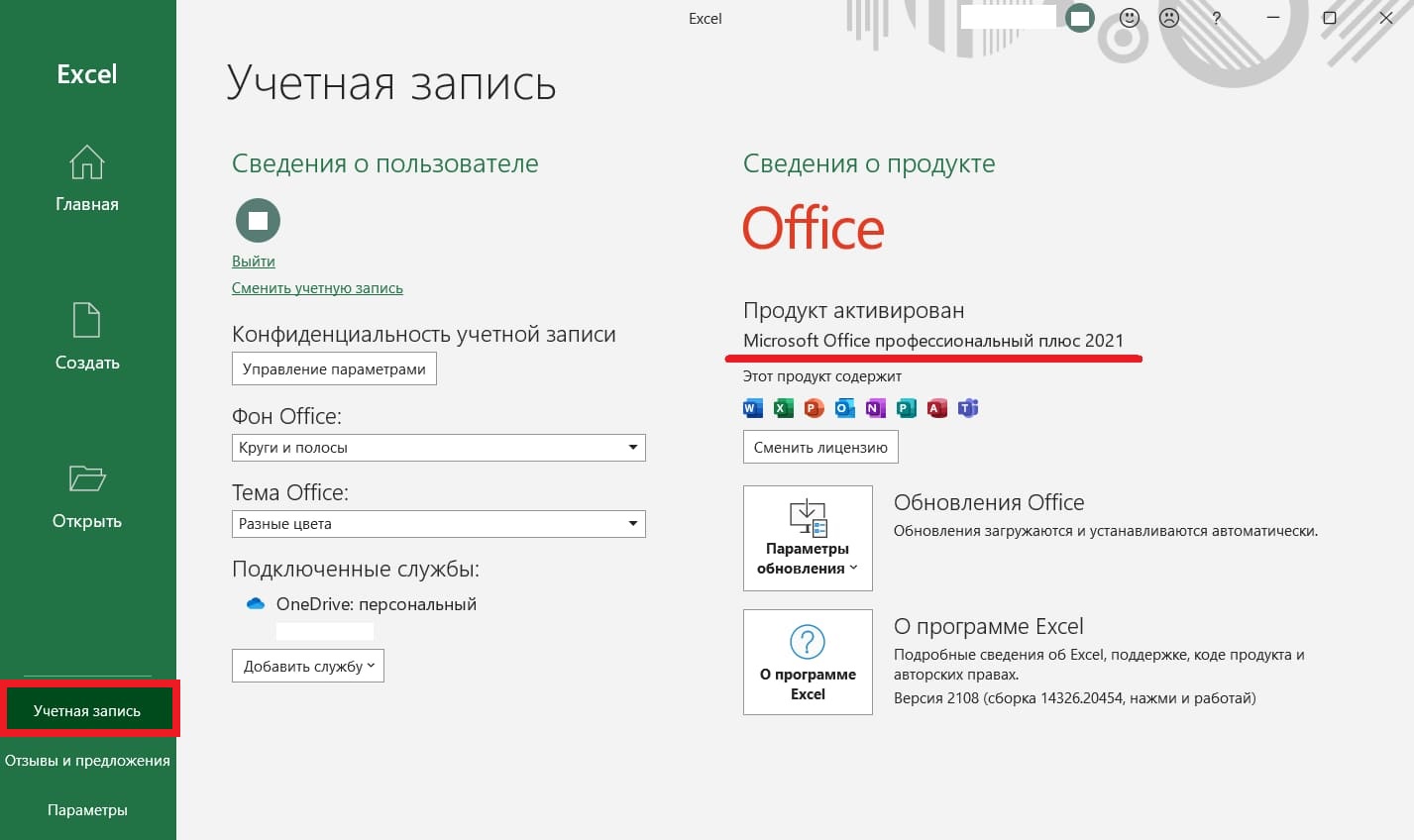Open the Фон Office dropdown
The width and height of the screenshot is (1414, 840).
(438, 448)
